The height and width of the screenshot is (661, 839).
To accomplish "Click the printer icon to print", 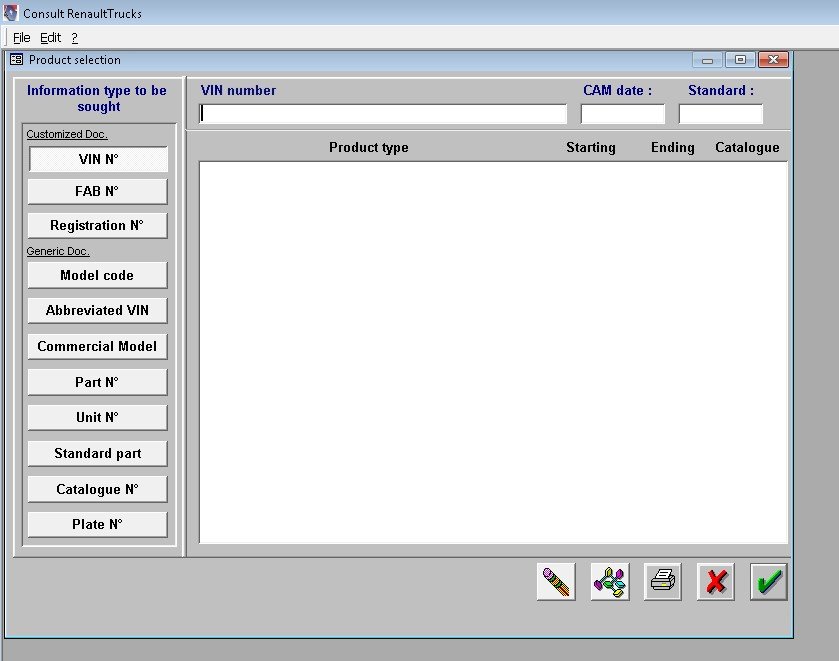I will click(x=662, y=581).
